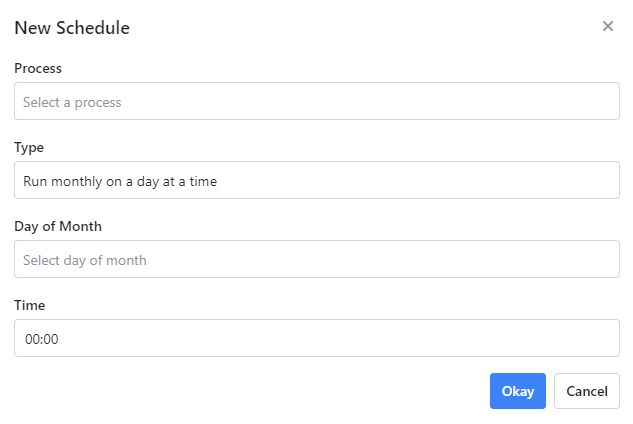
Task: Click into the Time input field
Action: click(x=316, y=338)
